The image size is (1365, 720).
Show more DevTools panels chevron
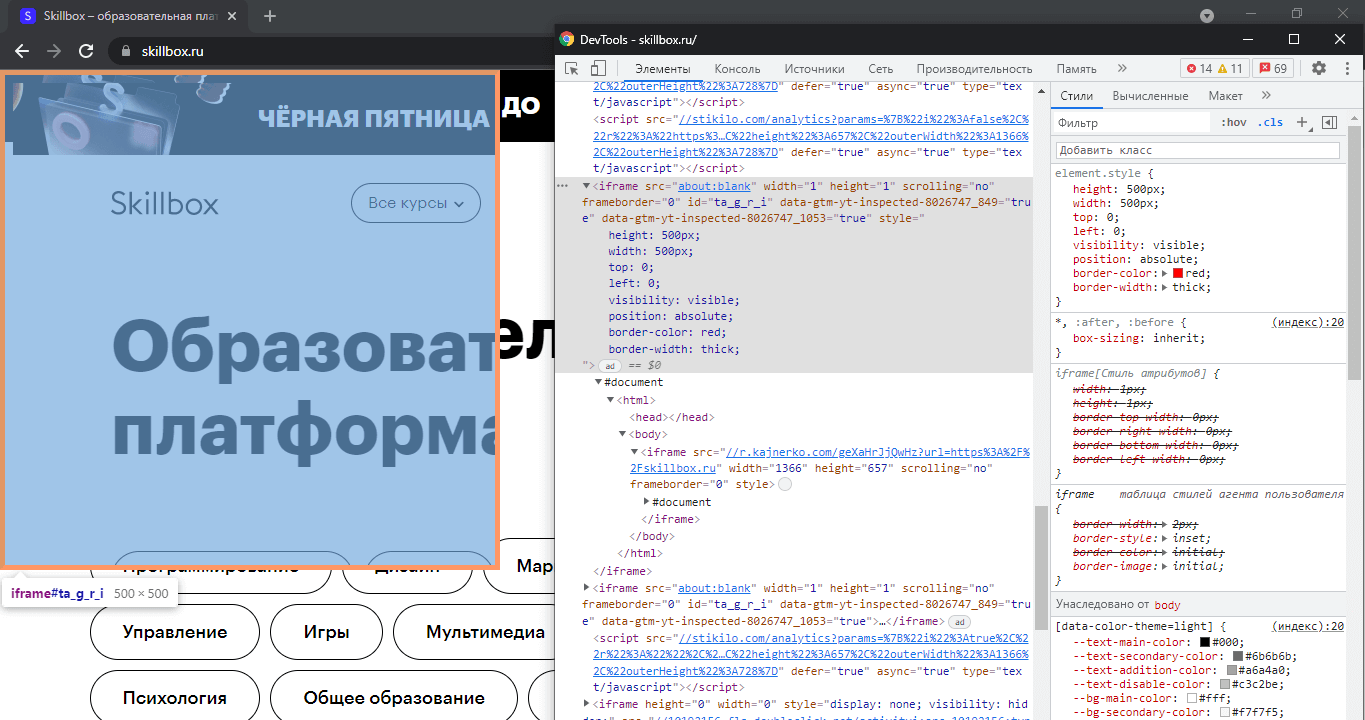coord(1122,68)
